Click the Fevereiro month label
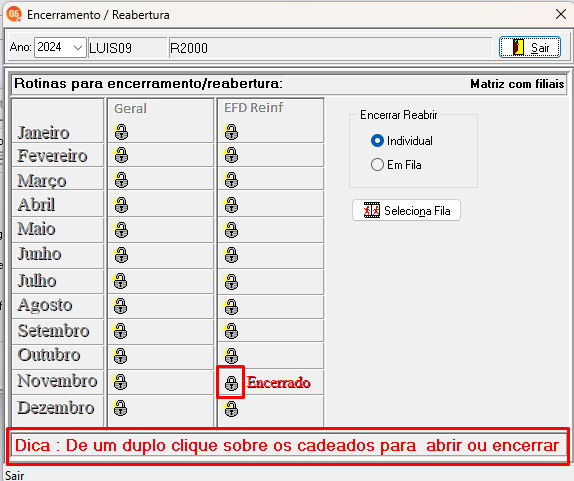This screenshot has width=574, height=481. pyautogui.click(x=52, y=156)
